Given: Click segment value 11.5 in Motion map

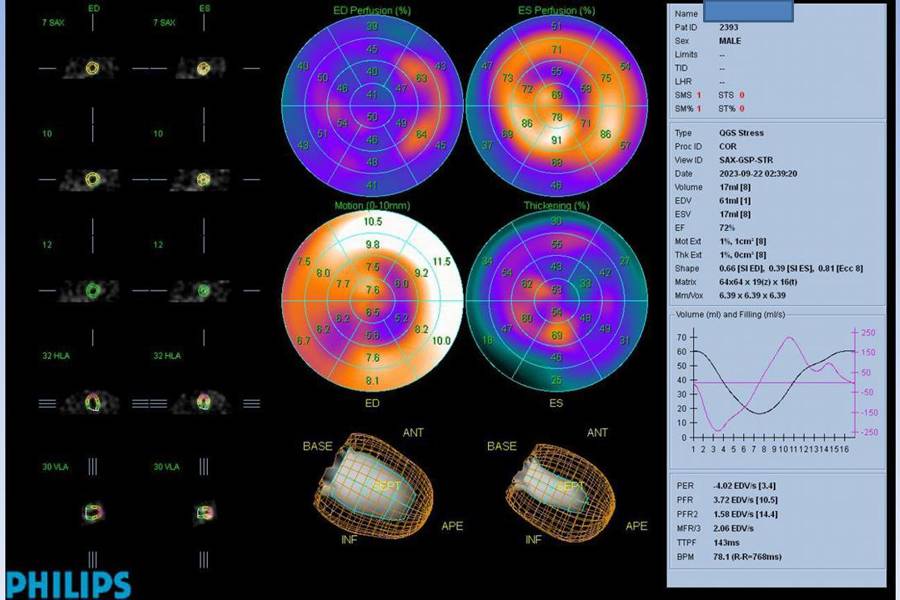Looking at the screenshot, I should click(441, 262).
